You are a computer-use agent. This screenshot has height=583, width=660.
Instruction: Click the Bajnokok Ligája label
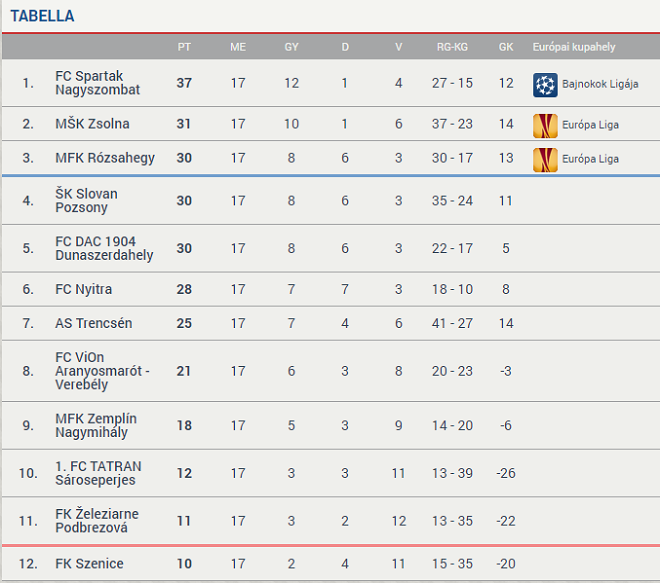pos(598,84)
